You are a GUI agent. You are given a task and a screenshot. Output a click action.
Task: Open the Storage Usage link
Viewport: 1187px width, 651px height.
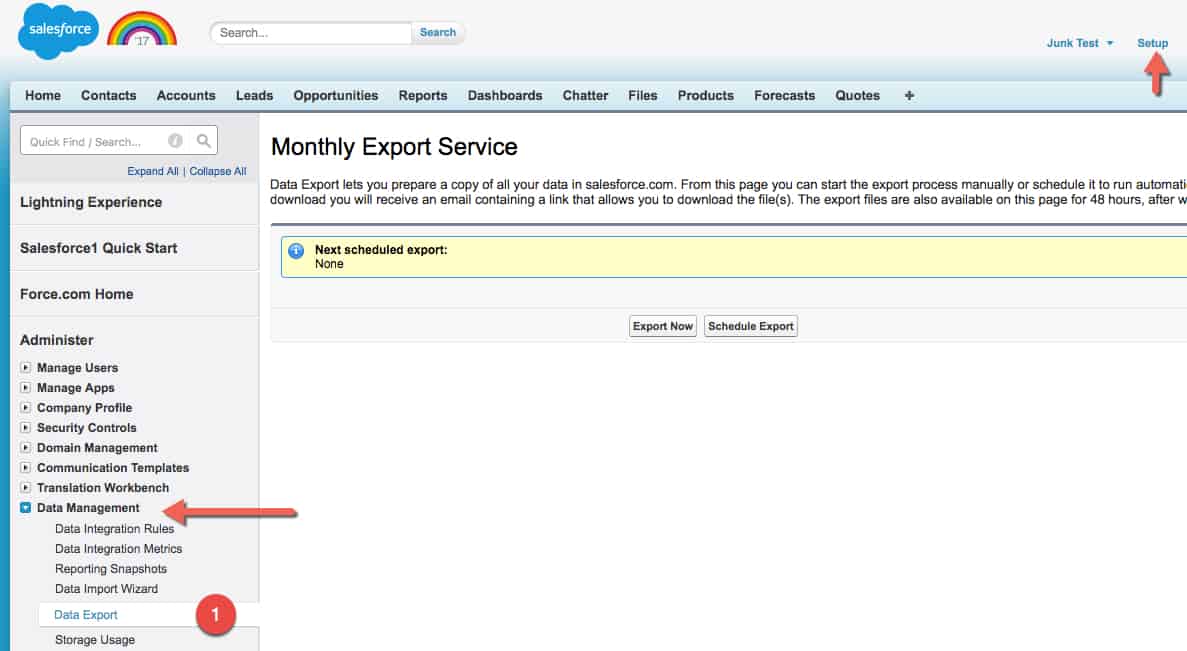[x=95, y=640]
